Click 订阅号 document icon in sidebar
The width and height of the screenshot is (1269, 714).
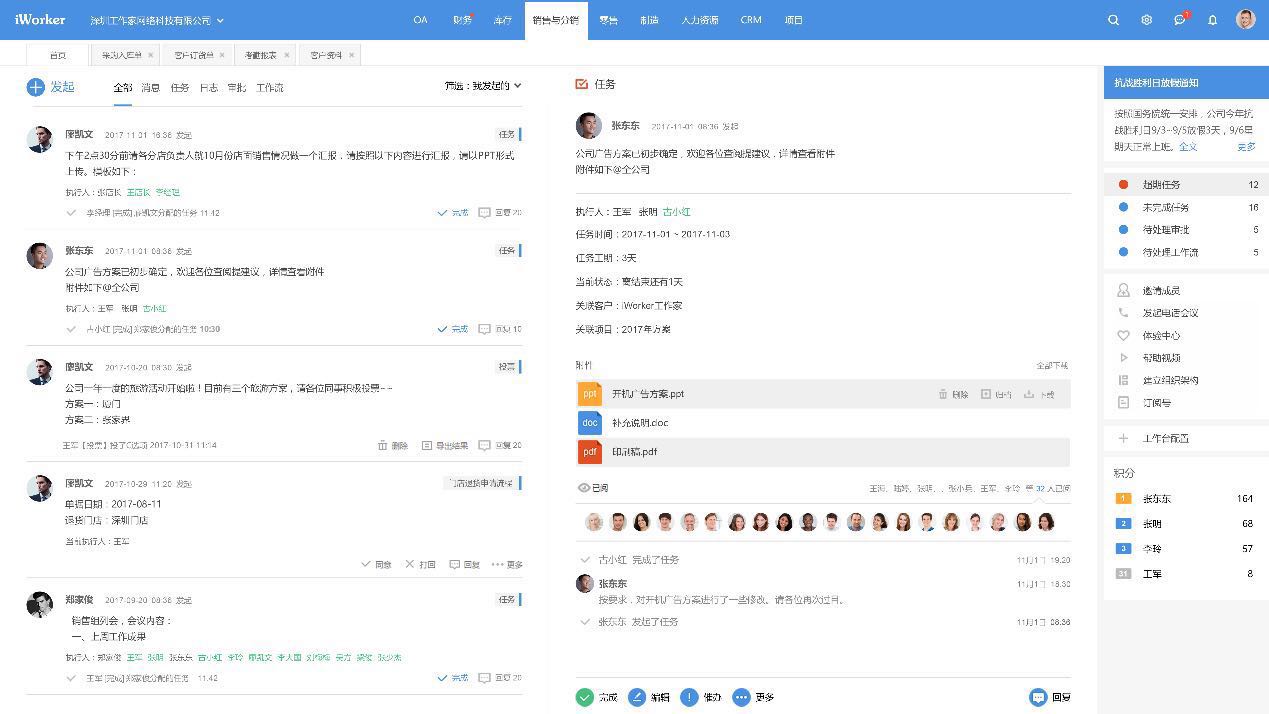pos(1123,402)
